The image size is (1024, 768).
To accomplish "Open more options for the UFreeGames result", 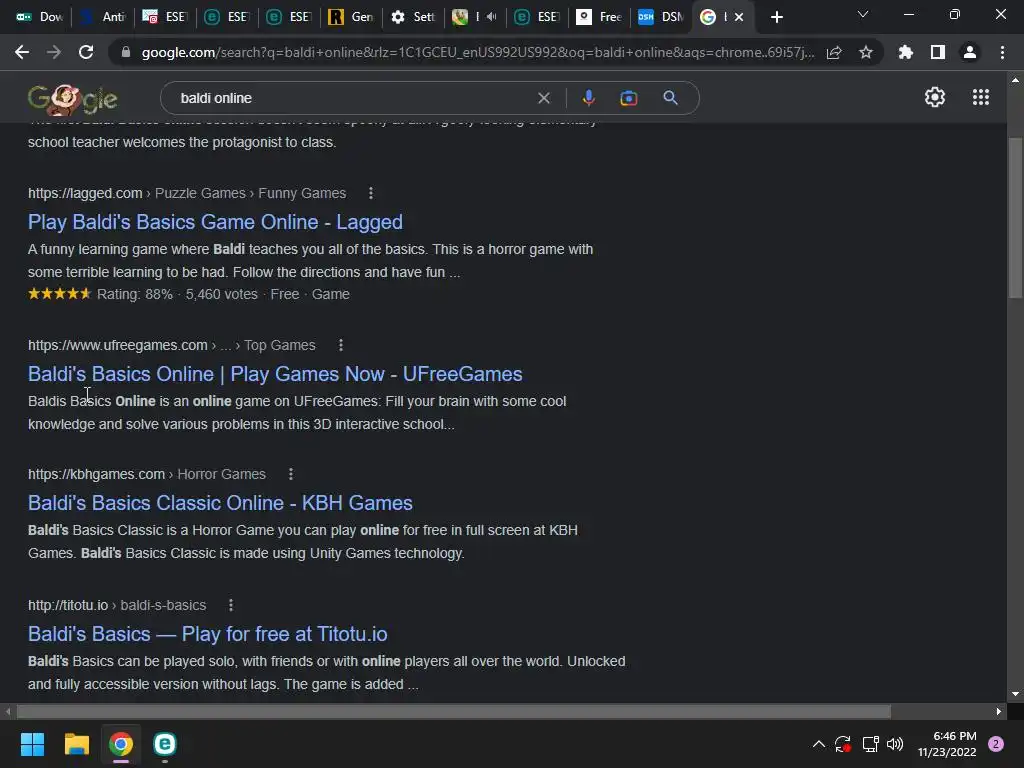I will [341, 345].
